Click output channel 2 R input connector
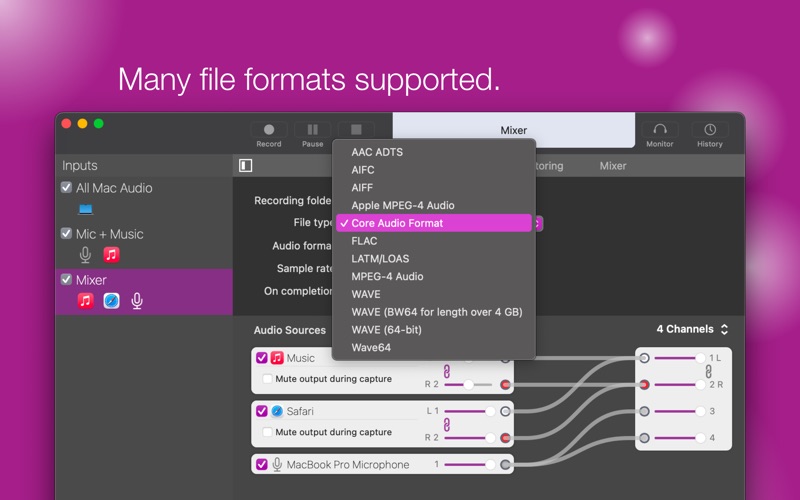Image resolution: width=800 pixels, height=500 pixels. click(x=644, y=385)
